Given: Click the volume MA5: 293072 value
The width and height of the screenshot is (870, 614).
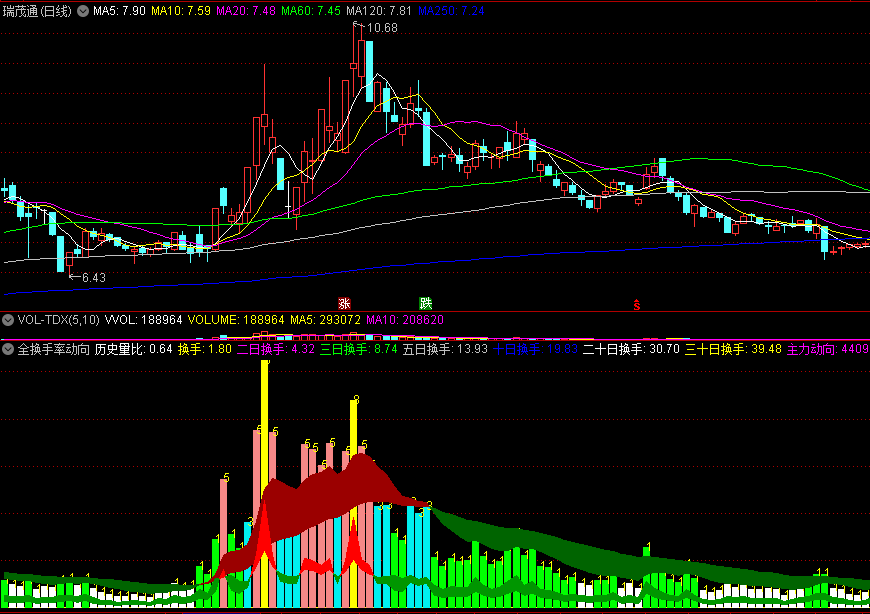Looking at the screenshot, I should point(325,320).
